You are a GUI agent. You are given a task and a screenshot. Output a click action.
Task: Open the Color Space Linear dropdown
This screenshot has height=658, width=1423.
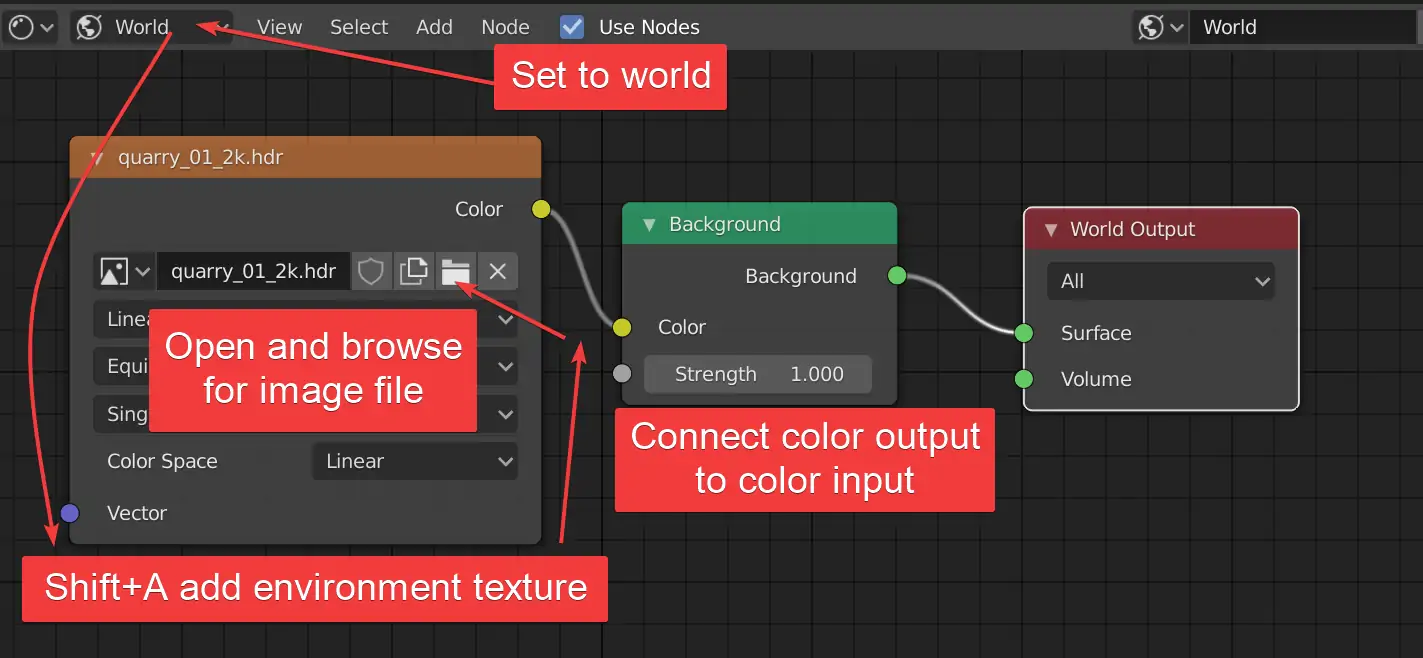tap(415, 461)
